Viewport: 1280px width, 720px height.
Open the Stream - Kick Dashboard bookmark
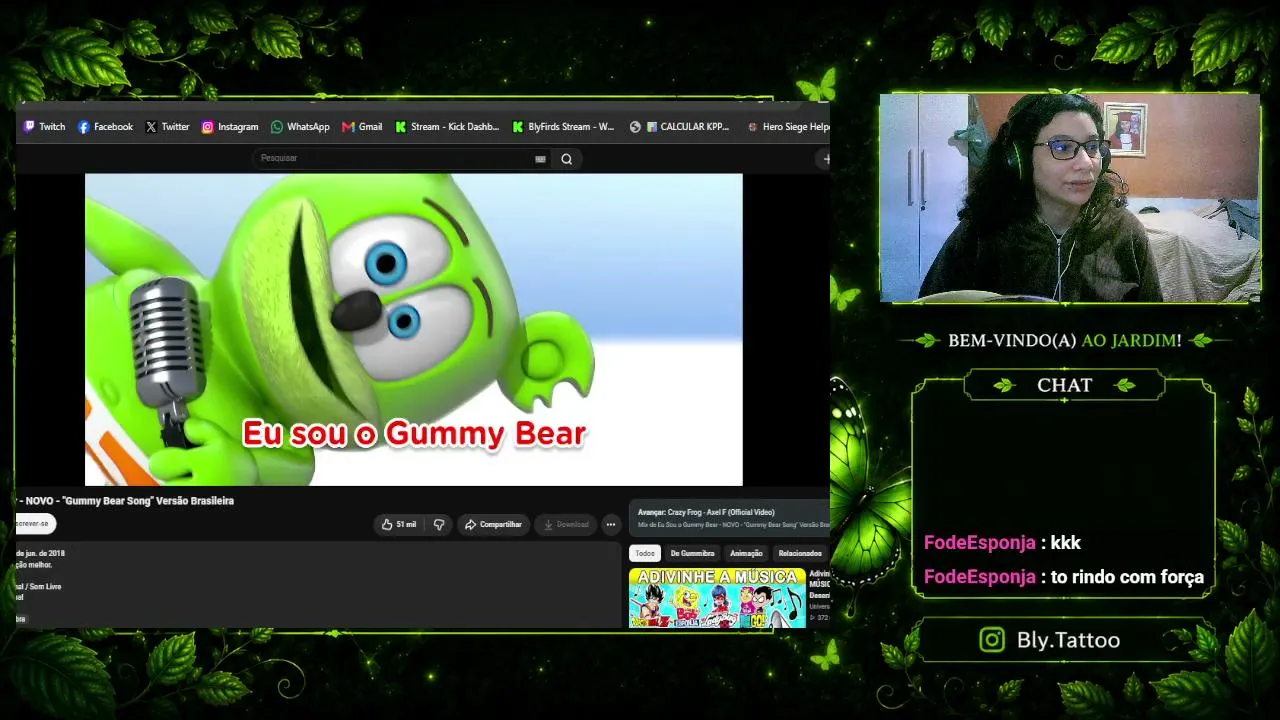click(x=447, y=127)
